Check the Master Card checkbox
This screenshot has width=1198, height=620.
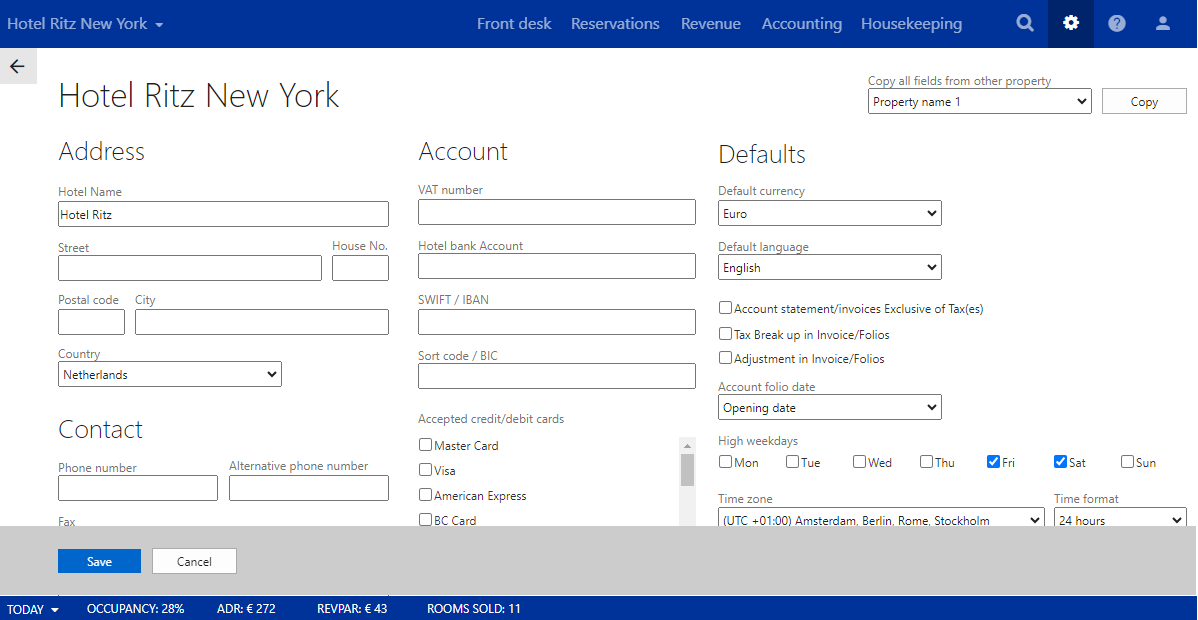coord(426,445)
